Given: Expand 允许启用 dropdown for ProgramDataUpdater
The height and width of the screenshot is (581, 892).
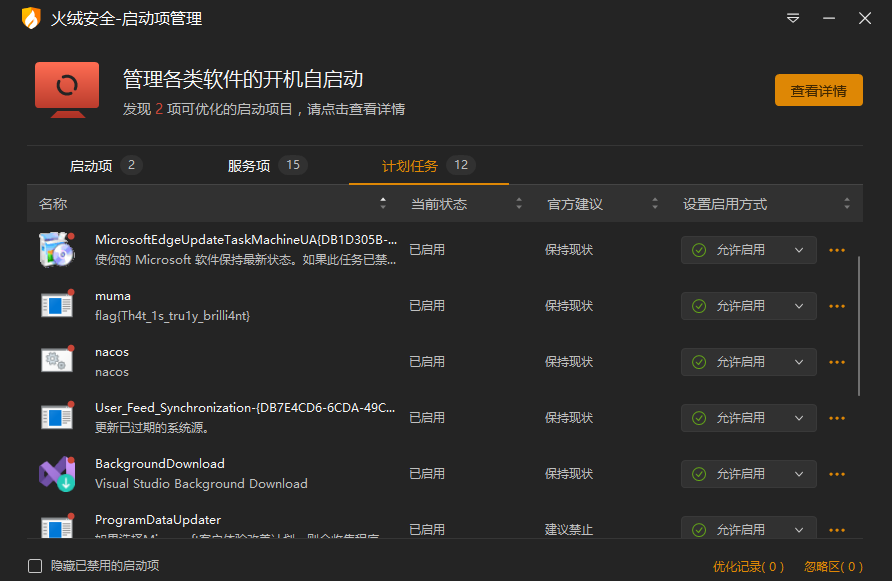Looking at the screenshot, I should (x=749, y=528).
